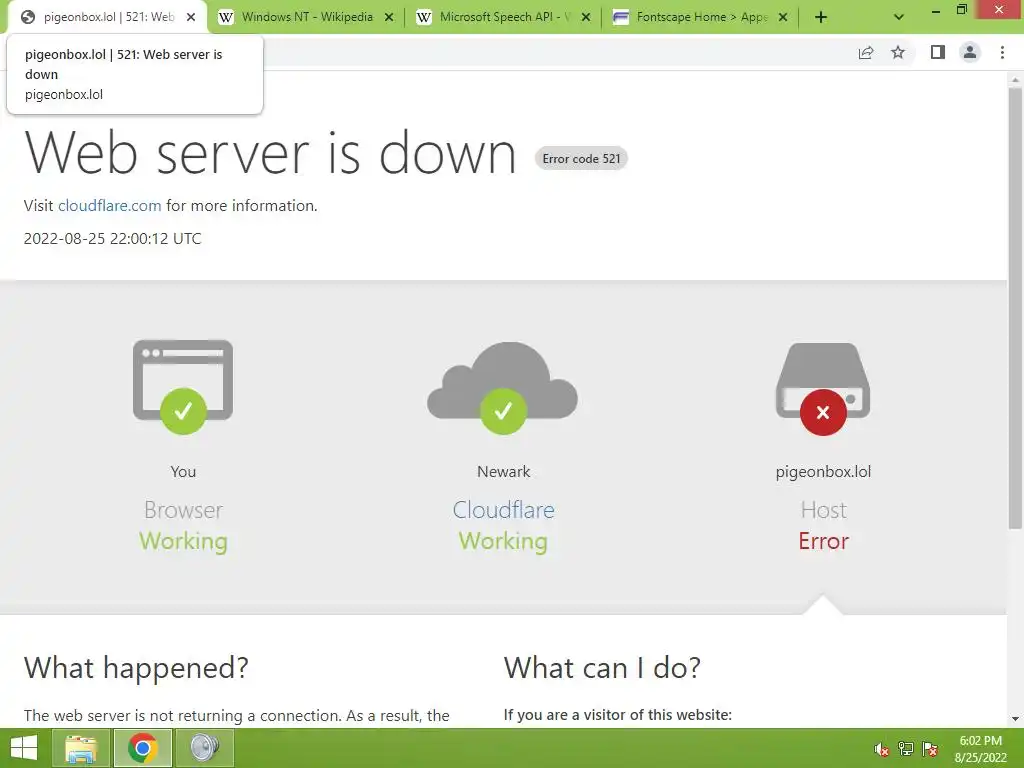Open the speaker app in taskbar
This screenshot has height=768, width=1024.
click(205, 748)
